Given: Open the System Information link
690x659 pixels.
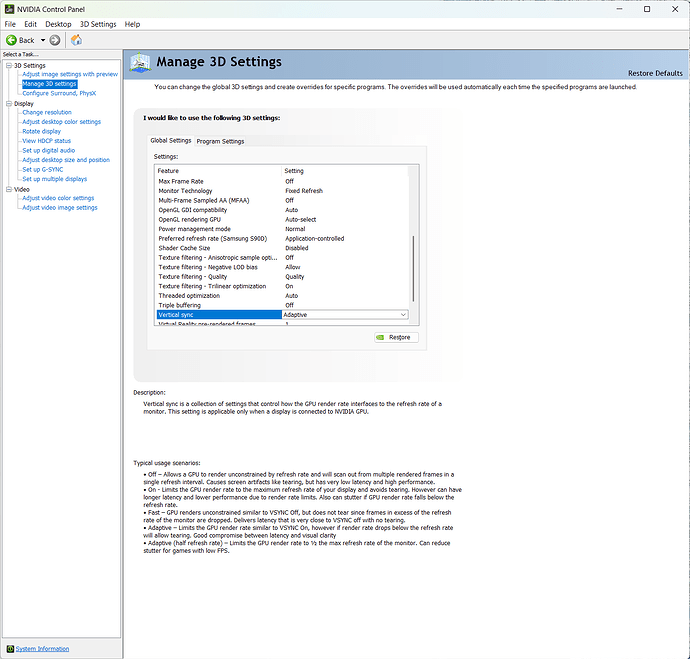Looking at the screenshot, I should 42,649.
